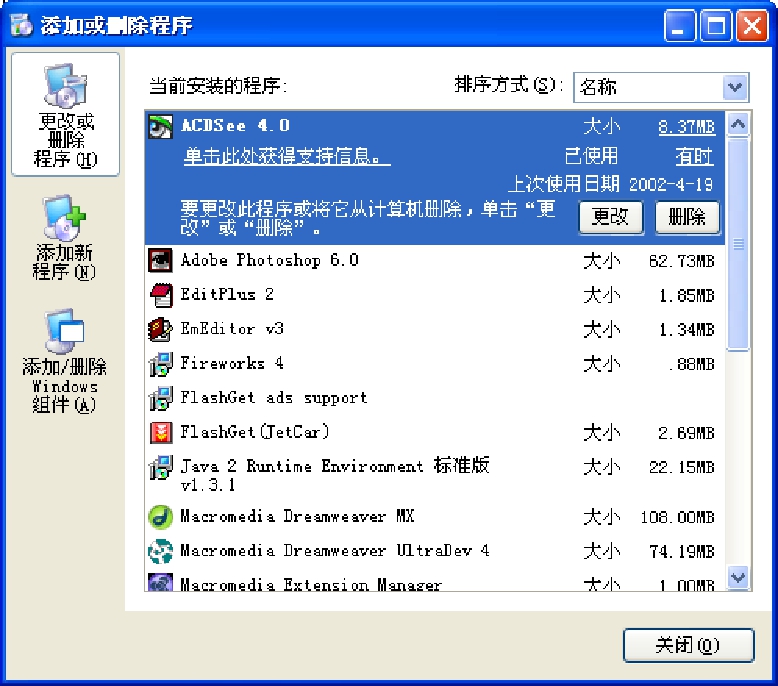Image resolution: width=778 pixels, height=686 pixels.
Task: Click the 62.73MB size value
Action: [682, 261]
